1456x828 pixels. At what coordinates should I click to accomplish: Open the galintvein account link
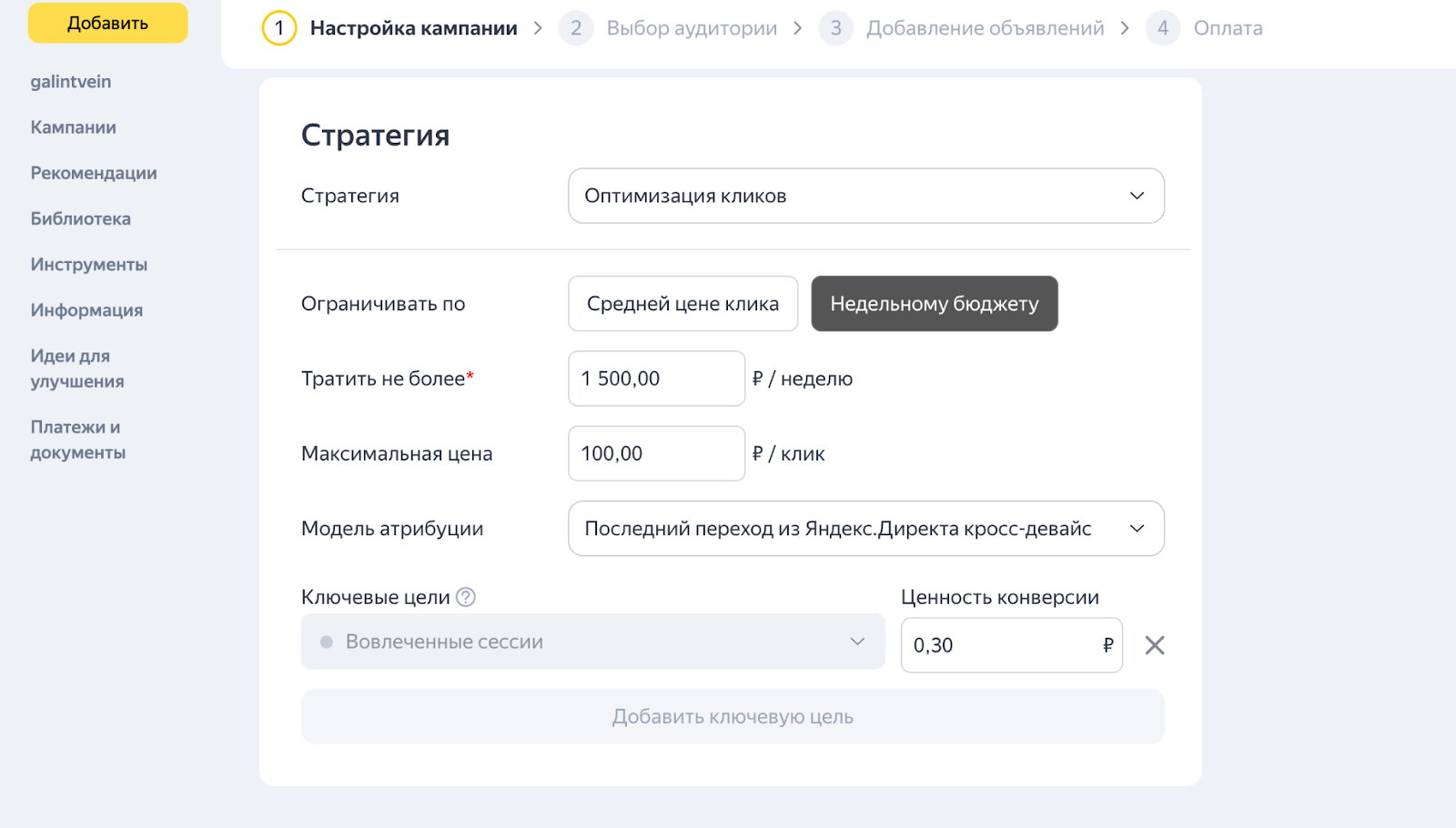(x=71, y=82)
